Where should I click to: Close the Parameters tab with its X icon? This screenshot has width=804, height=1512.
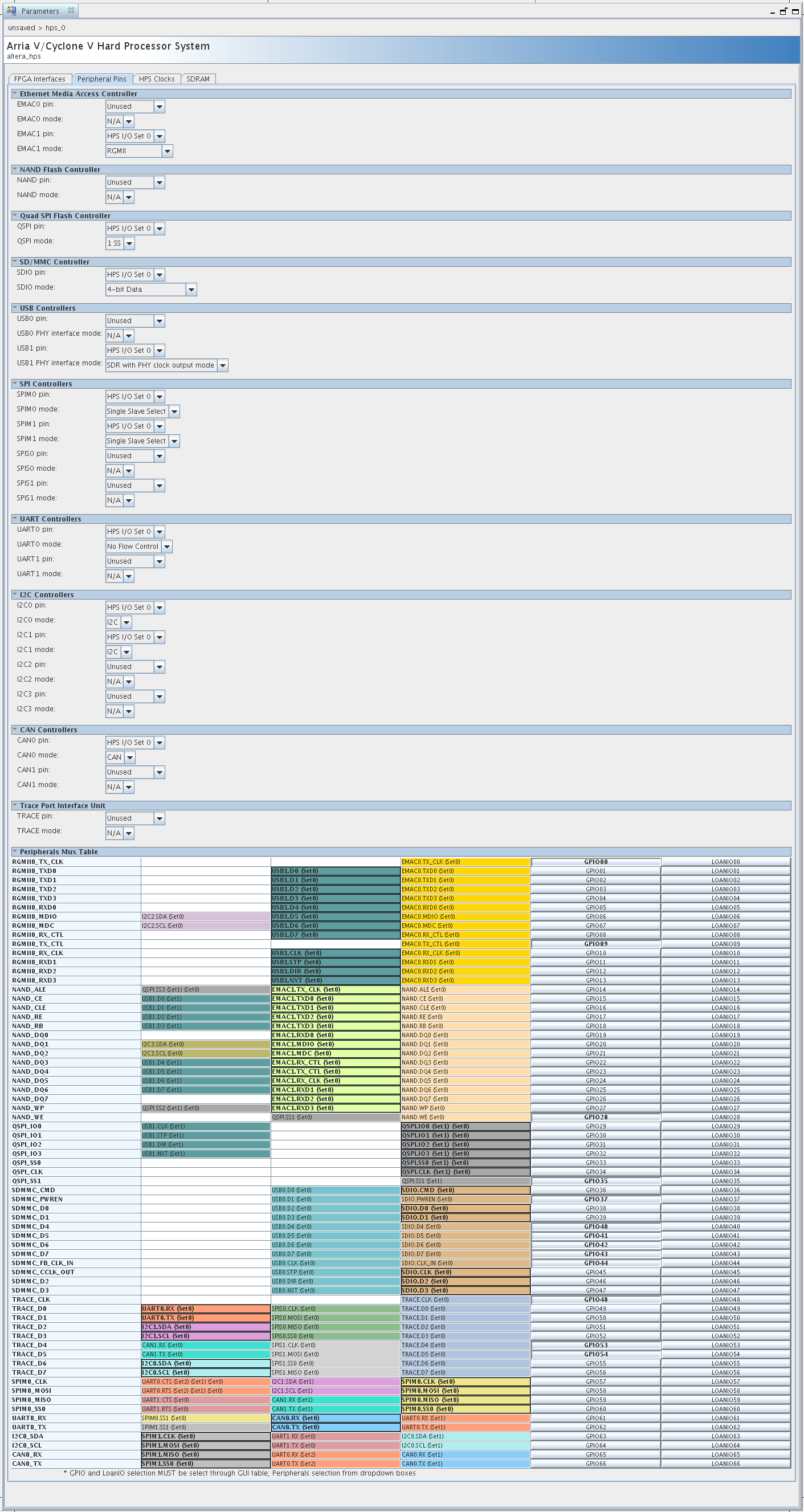click(x=71, y=11)
